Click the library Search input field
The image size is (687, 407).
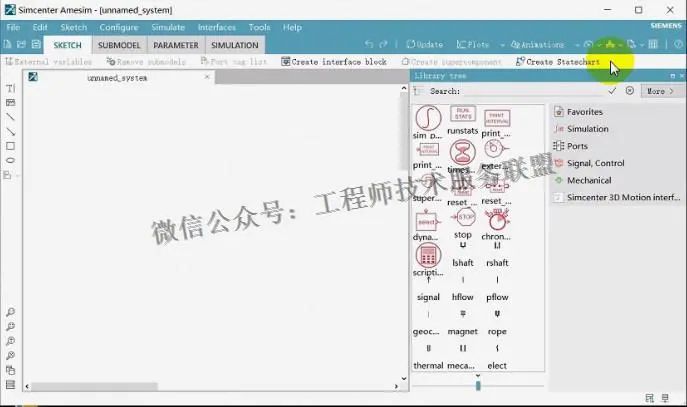tap(532, 91)
